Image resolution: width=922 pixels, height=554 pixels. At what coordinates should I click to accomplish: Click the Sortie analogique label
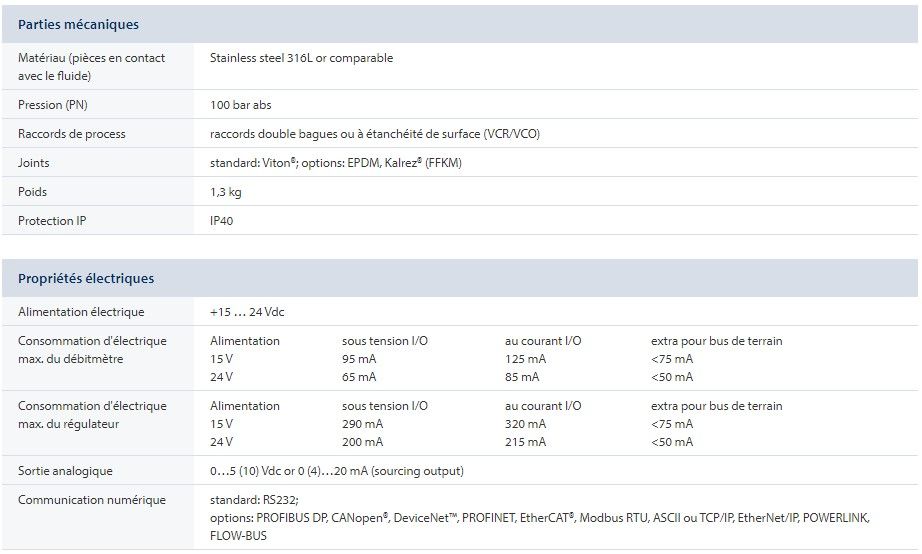[x=65, y=471]
